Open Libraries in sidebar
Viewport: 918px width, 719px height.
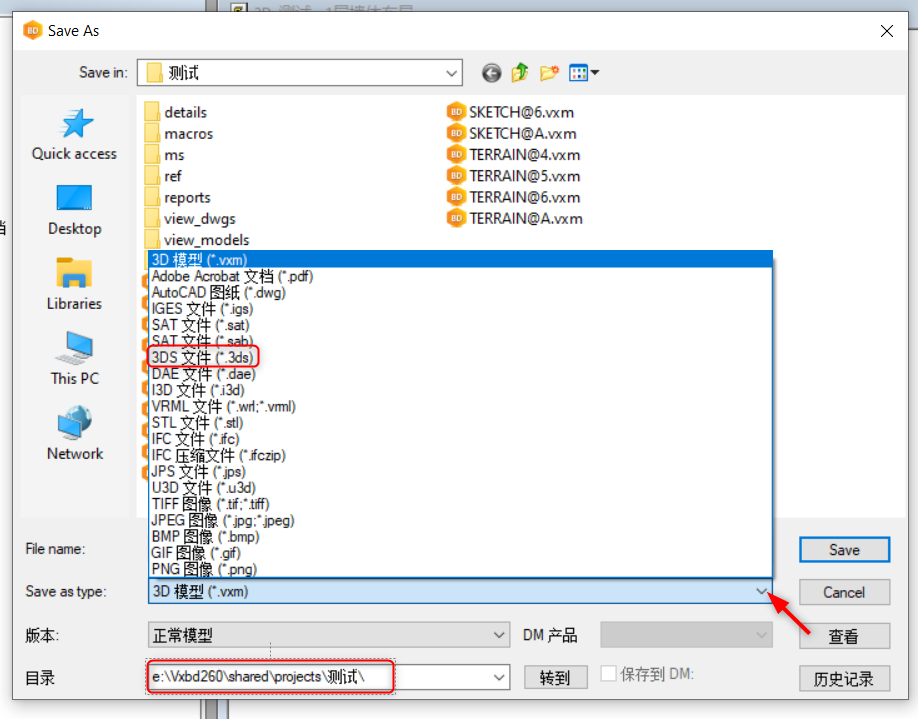(74, 285)
